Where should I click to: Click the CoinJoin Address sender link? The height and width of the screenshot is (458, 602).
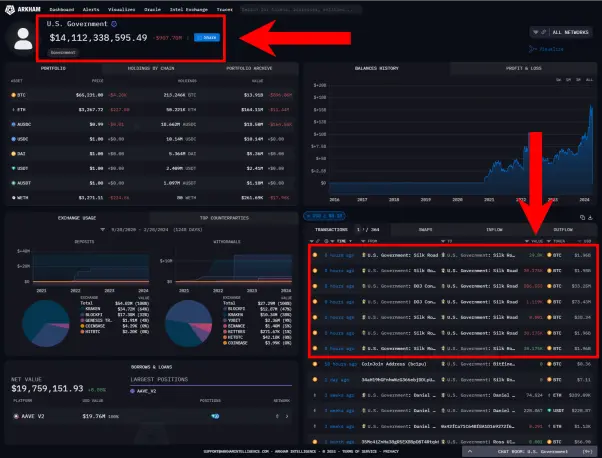click(x=394, y=364)
